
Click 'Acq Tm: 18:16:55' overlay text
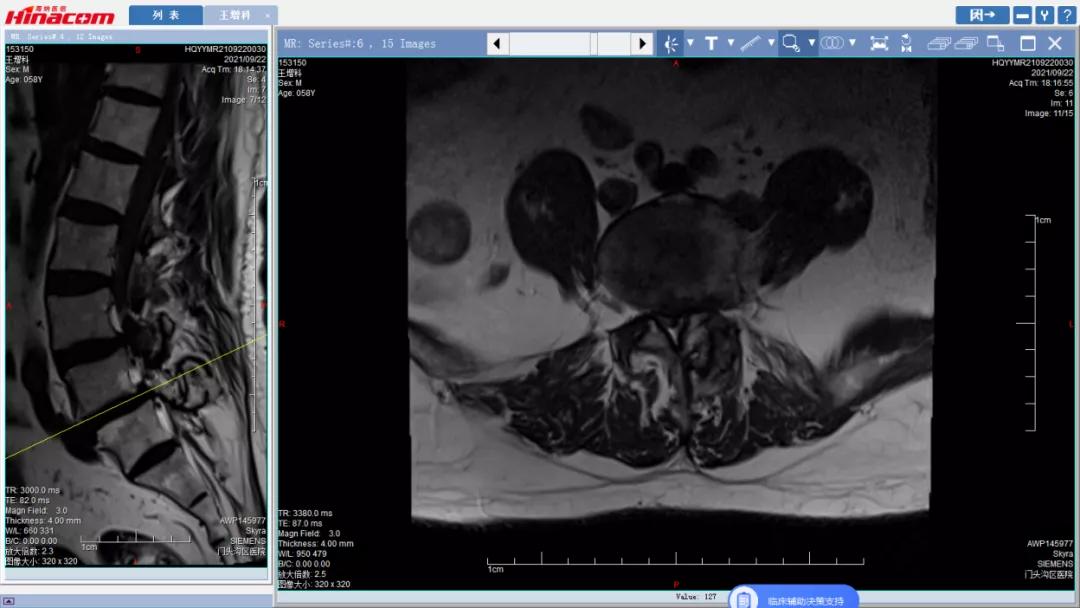point(1041,83)
